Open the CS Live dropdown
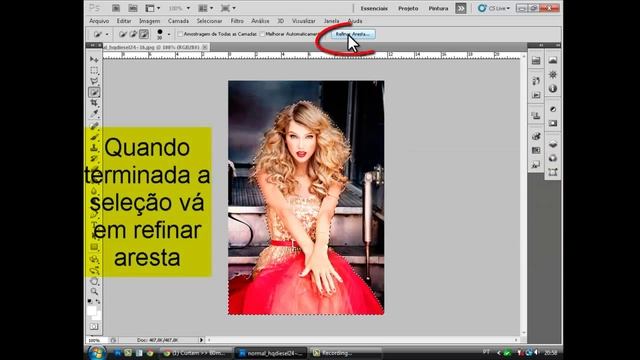This screenshot has height=360, width=640. click(494, 8)
